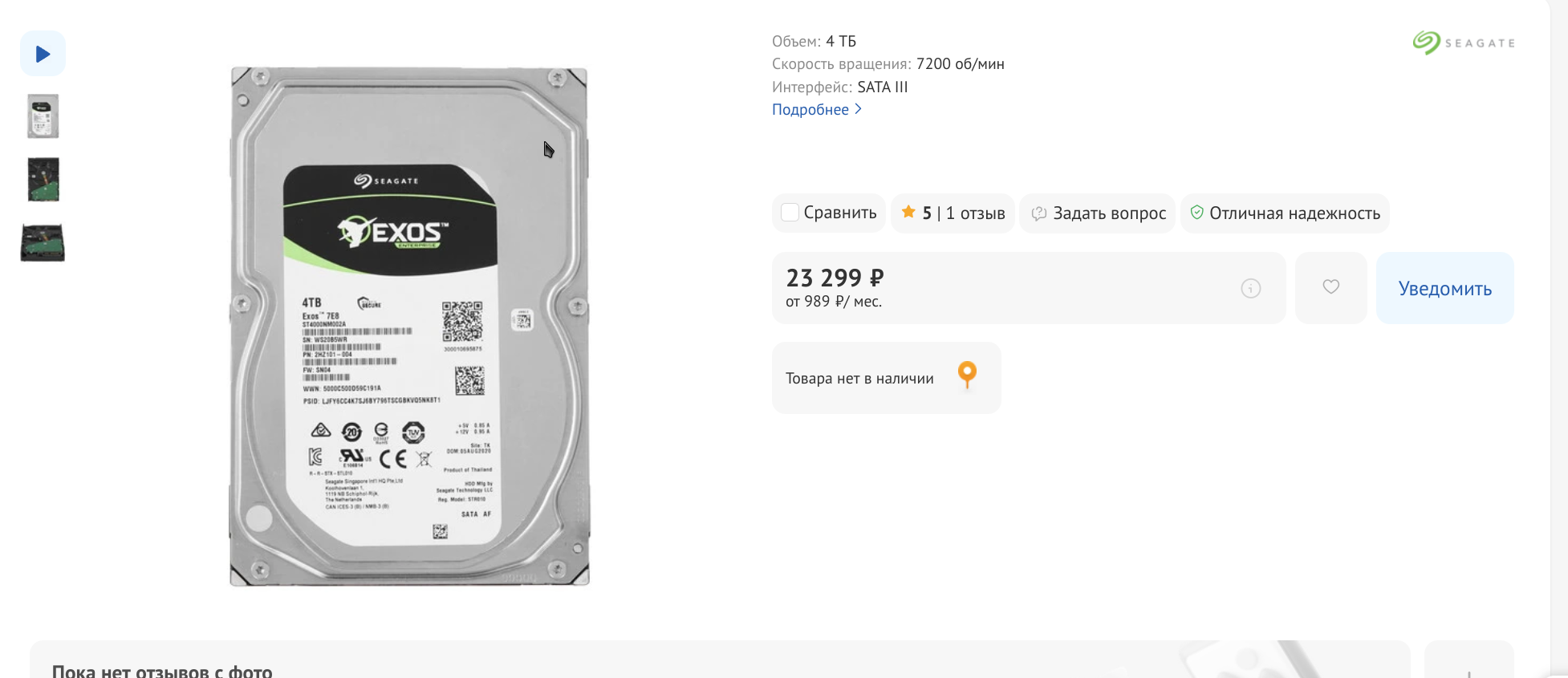The width and height of the screenshot is (1568, 678).
Task: Click the orange location pin icon
Action: point(967,375)
